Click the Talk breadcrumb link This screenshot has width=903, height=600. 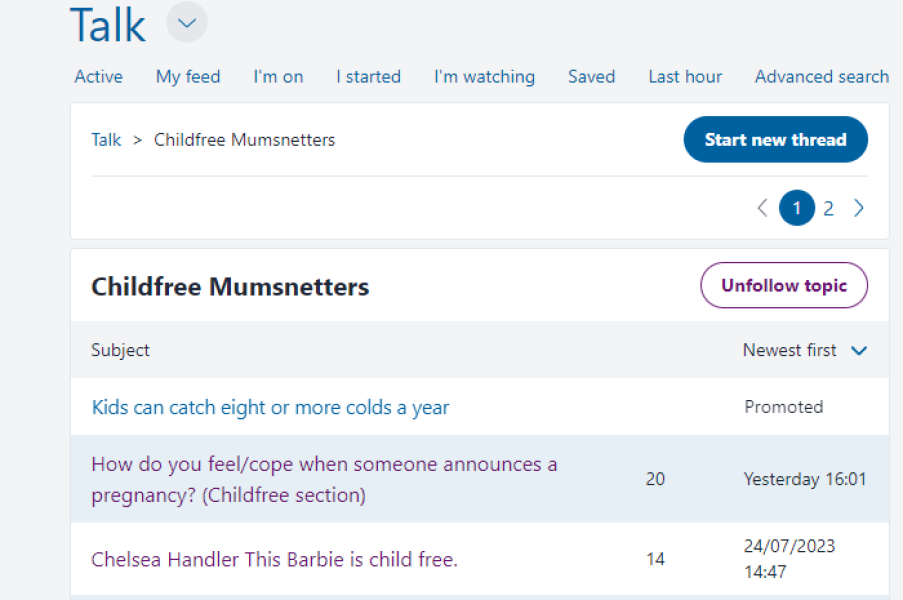106,140
